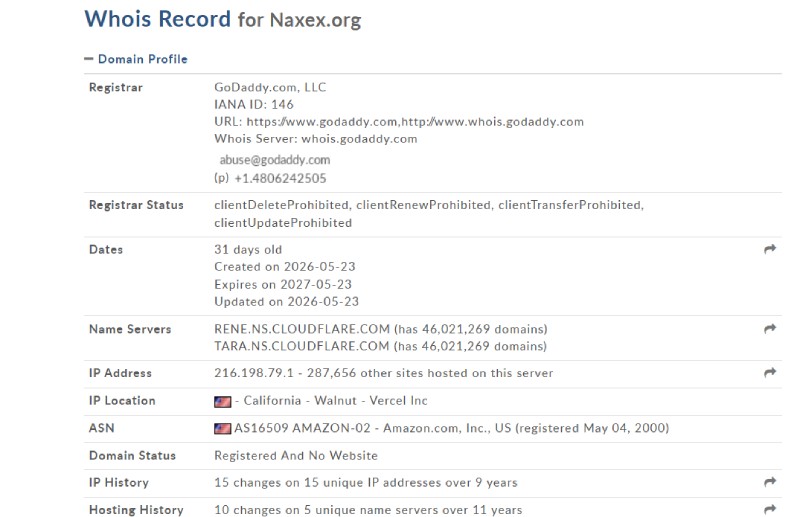Click the ASN row label
Screen dimensions: 800x517
point(102,428)
